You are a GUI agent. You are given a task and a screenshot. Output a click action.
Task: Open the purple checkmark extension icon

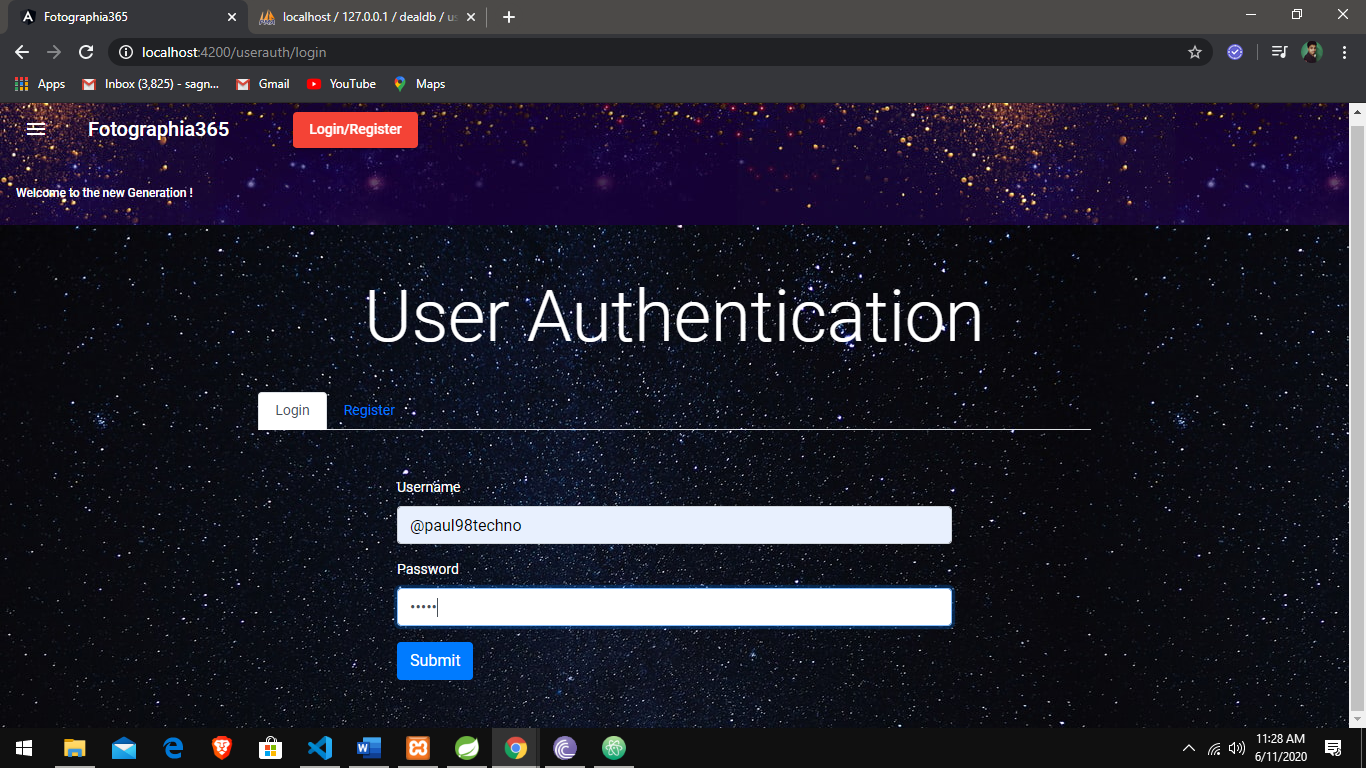click(1235, 52)
